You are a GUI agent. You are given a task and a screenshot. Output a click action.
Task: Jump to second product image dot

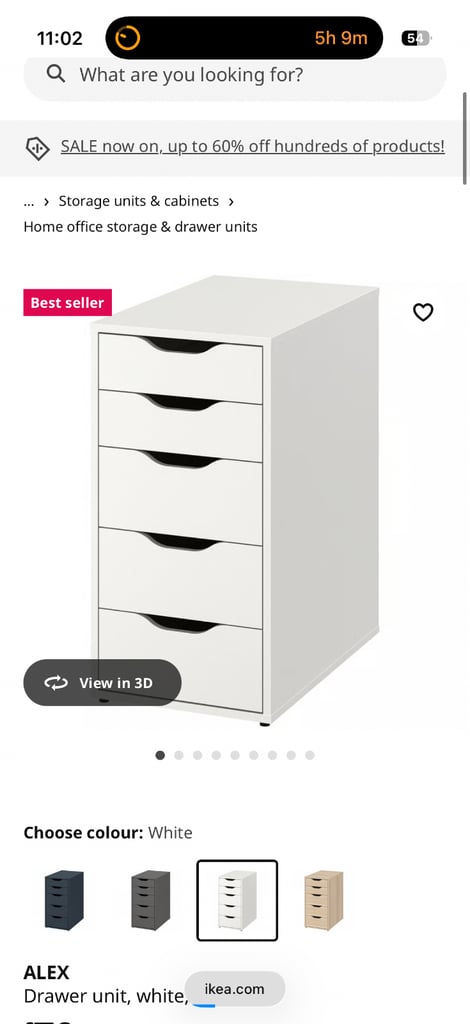coord(179,755)
